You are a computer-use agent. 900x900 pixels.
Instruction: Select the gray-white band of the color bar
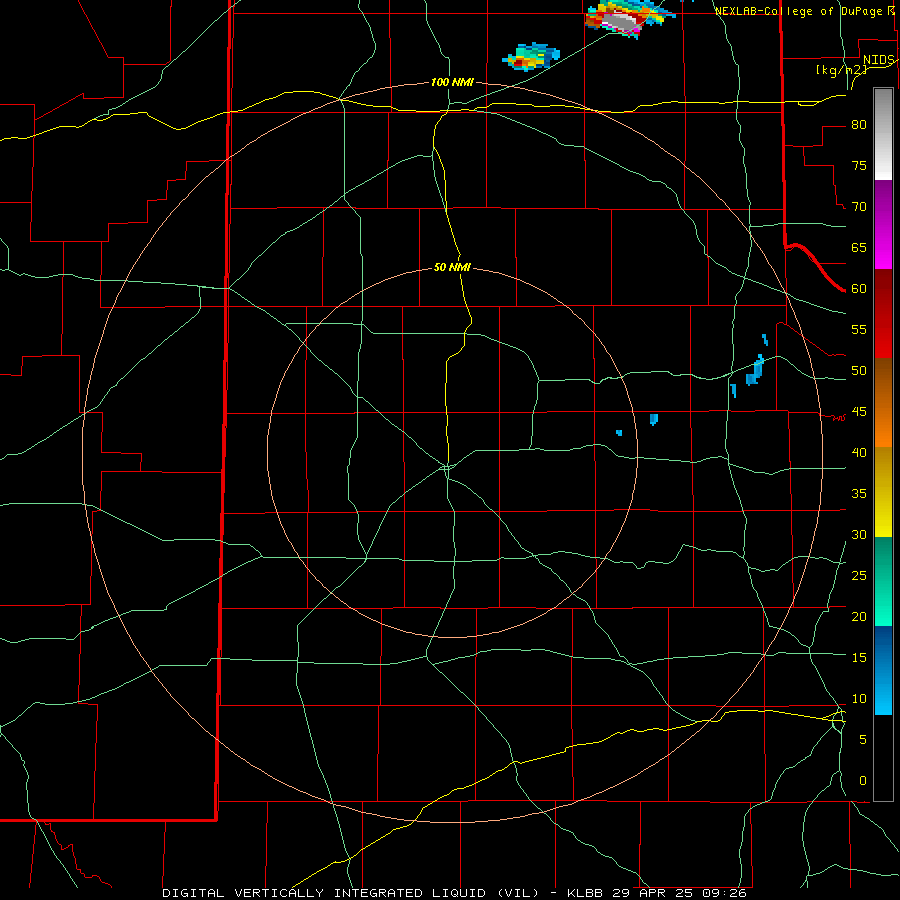coord(883,134)
